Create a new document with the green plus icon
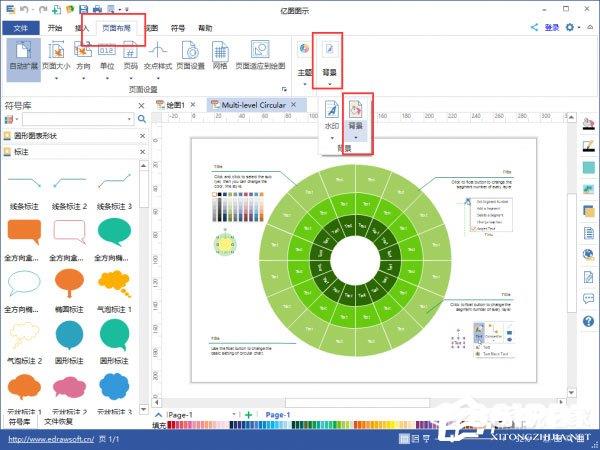This screenshot has width=600, height=450. 57,9
